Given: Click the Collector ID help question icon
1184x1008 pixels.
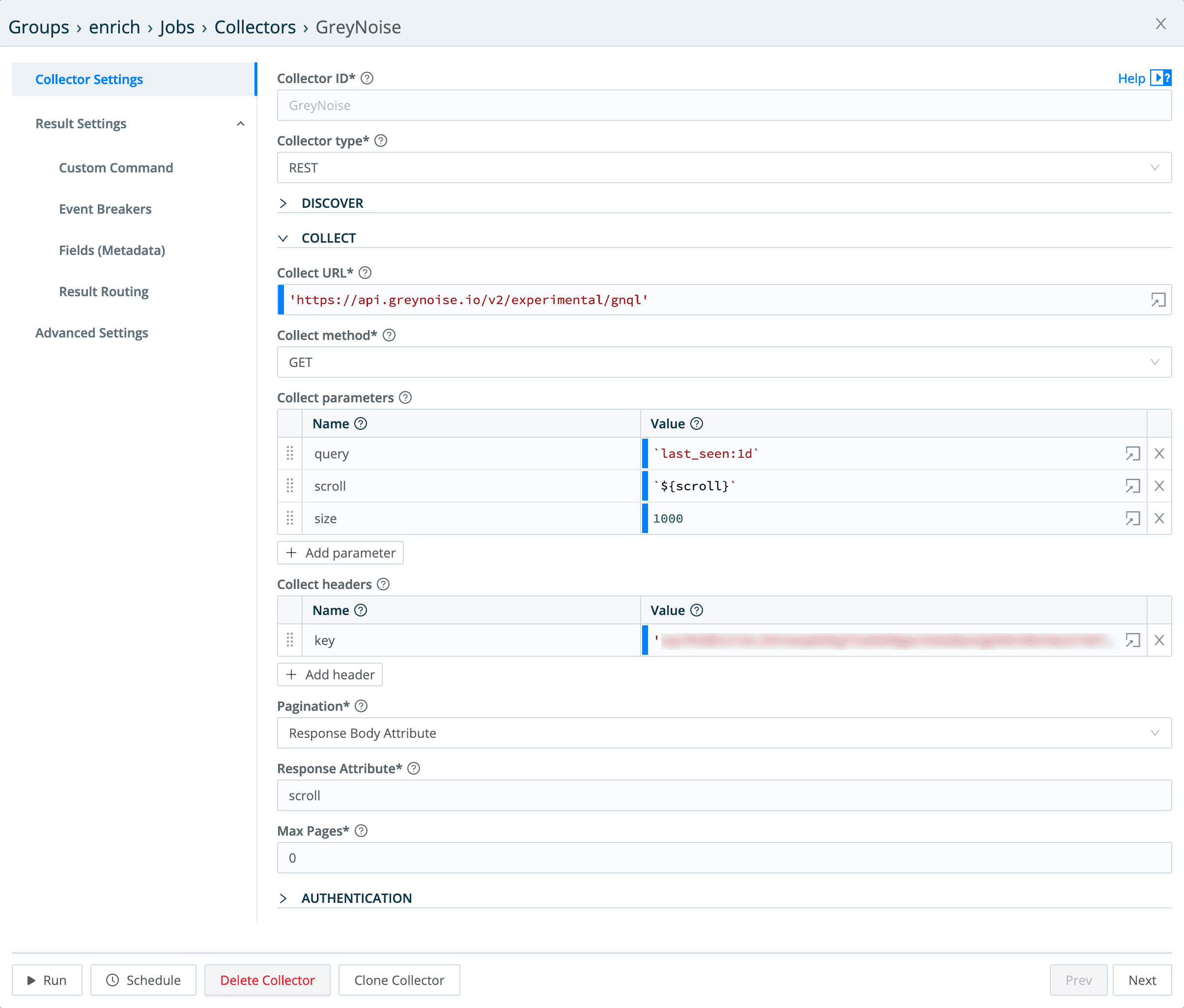Looking at the screenshot, I should (x=367, y=78).
